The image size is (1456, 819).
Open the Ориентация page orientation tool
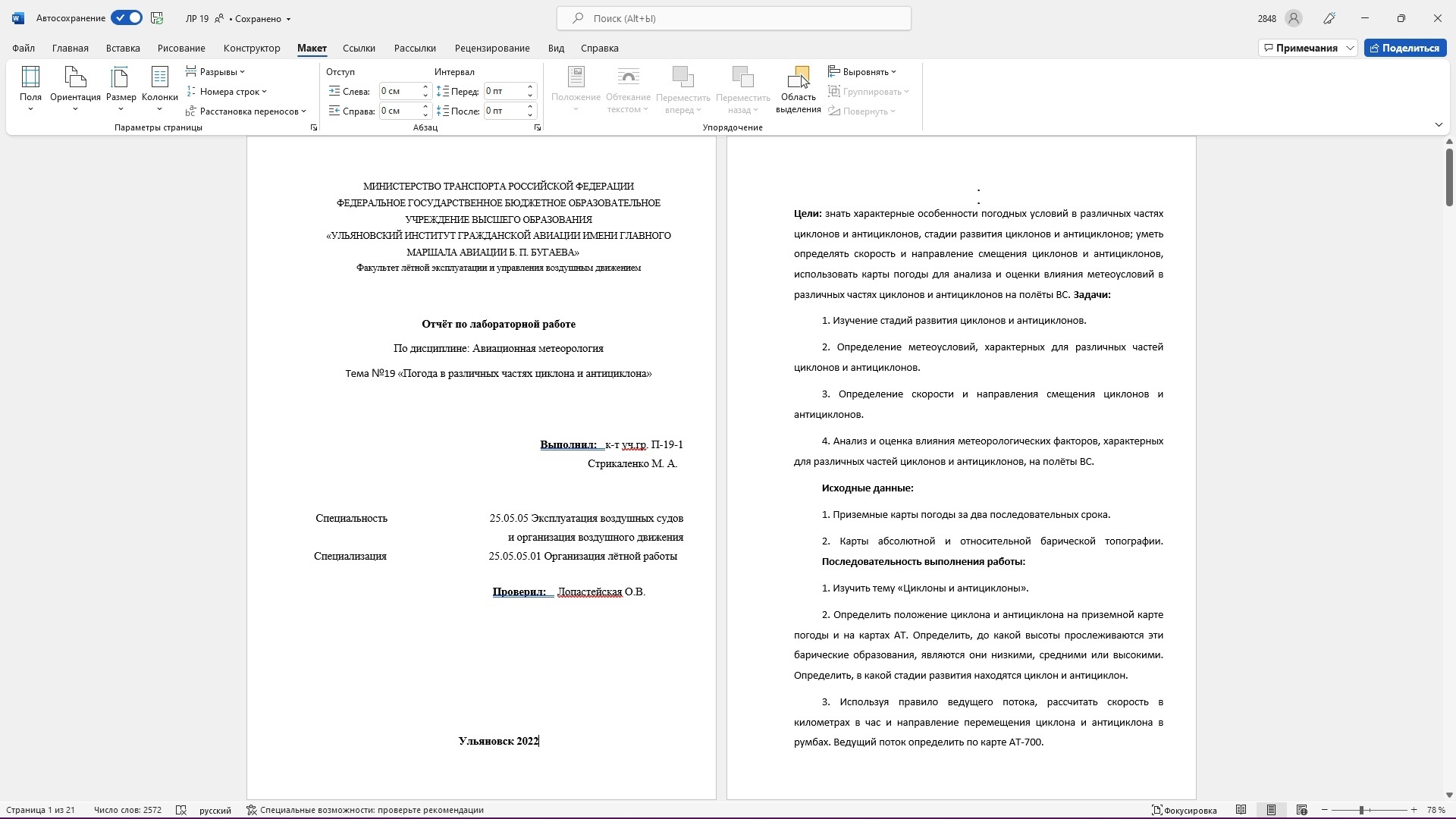tap(75, 89)
